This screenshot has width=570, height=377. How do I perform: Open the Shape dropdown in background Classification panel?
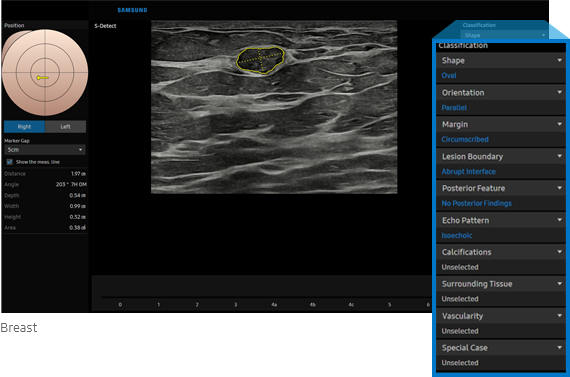pos(504,35)
